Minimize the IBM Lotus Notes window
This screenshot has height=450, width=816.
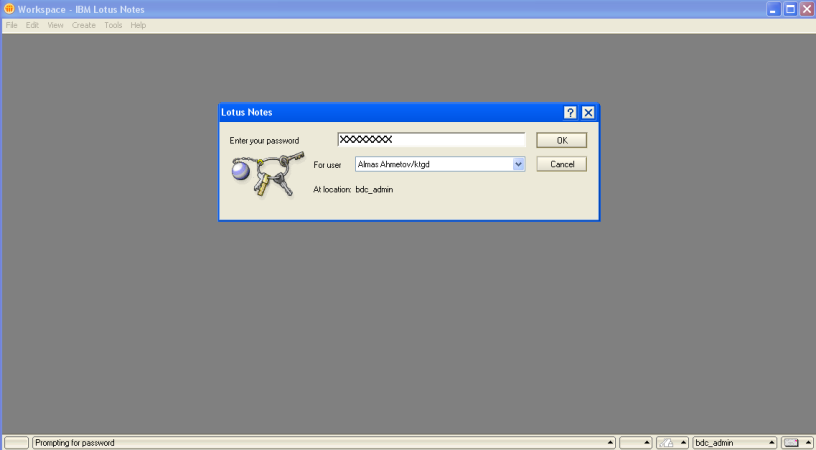[x=773, y=9]
